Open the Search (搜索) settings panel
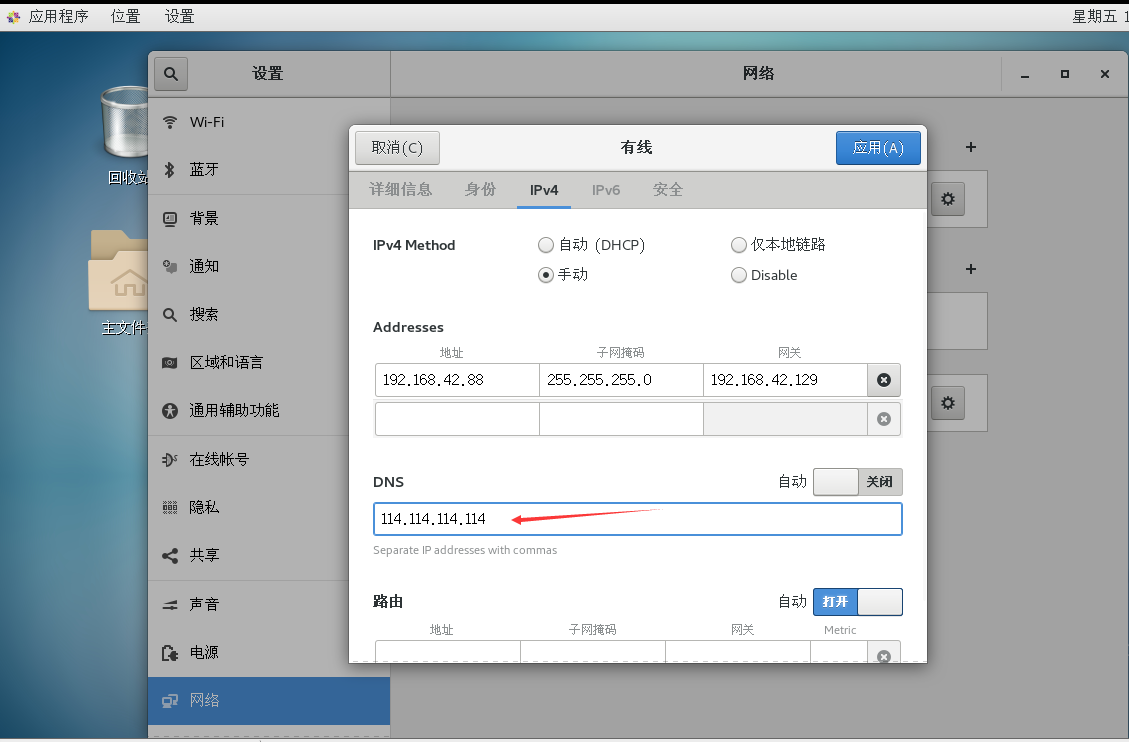Screen dimensions: 1129x742 pyautogui.click(x=269, y=315)
